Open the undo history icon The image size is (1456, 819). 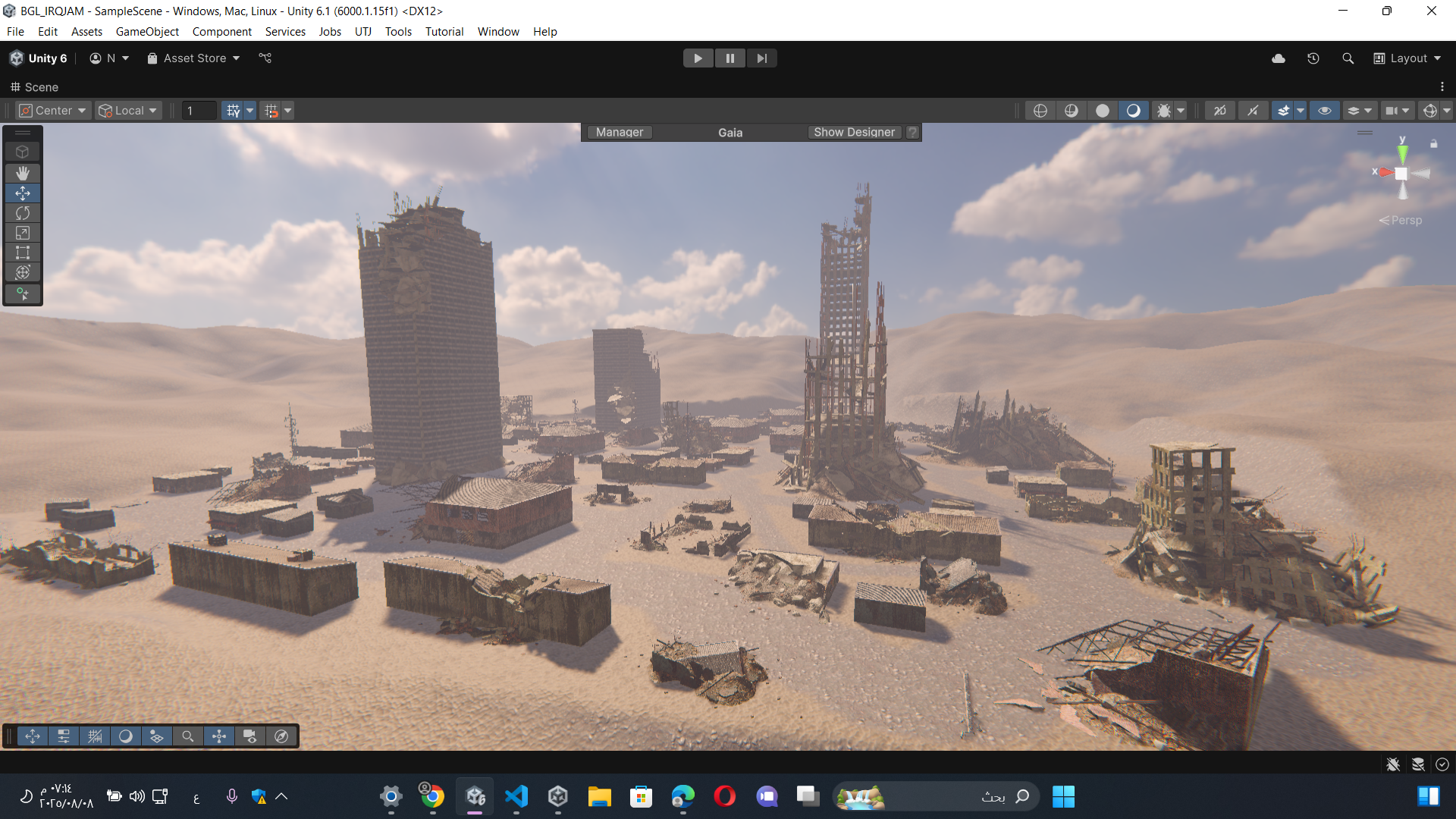pyautogui.click(x=1313, y=58)
